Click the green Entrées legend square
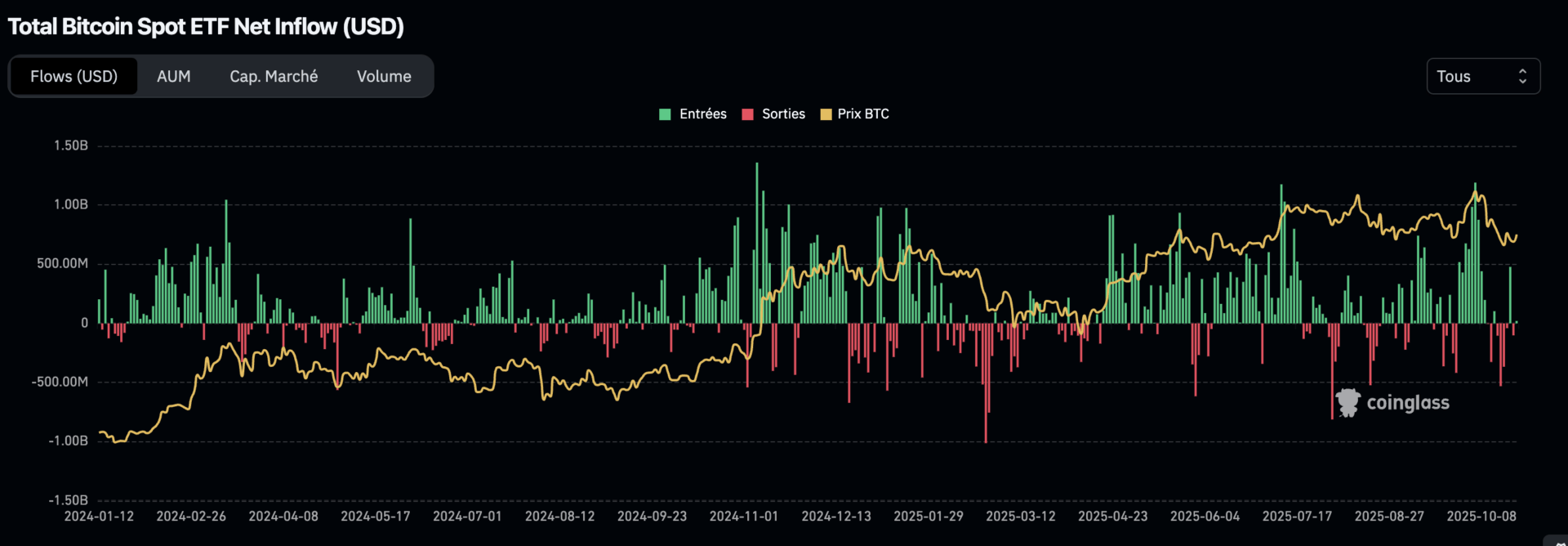Image resolution: width=1568 pixels, height=546 pixels. pyautogui.click(x=665, y=114)
